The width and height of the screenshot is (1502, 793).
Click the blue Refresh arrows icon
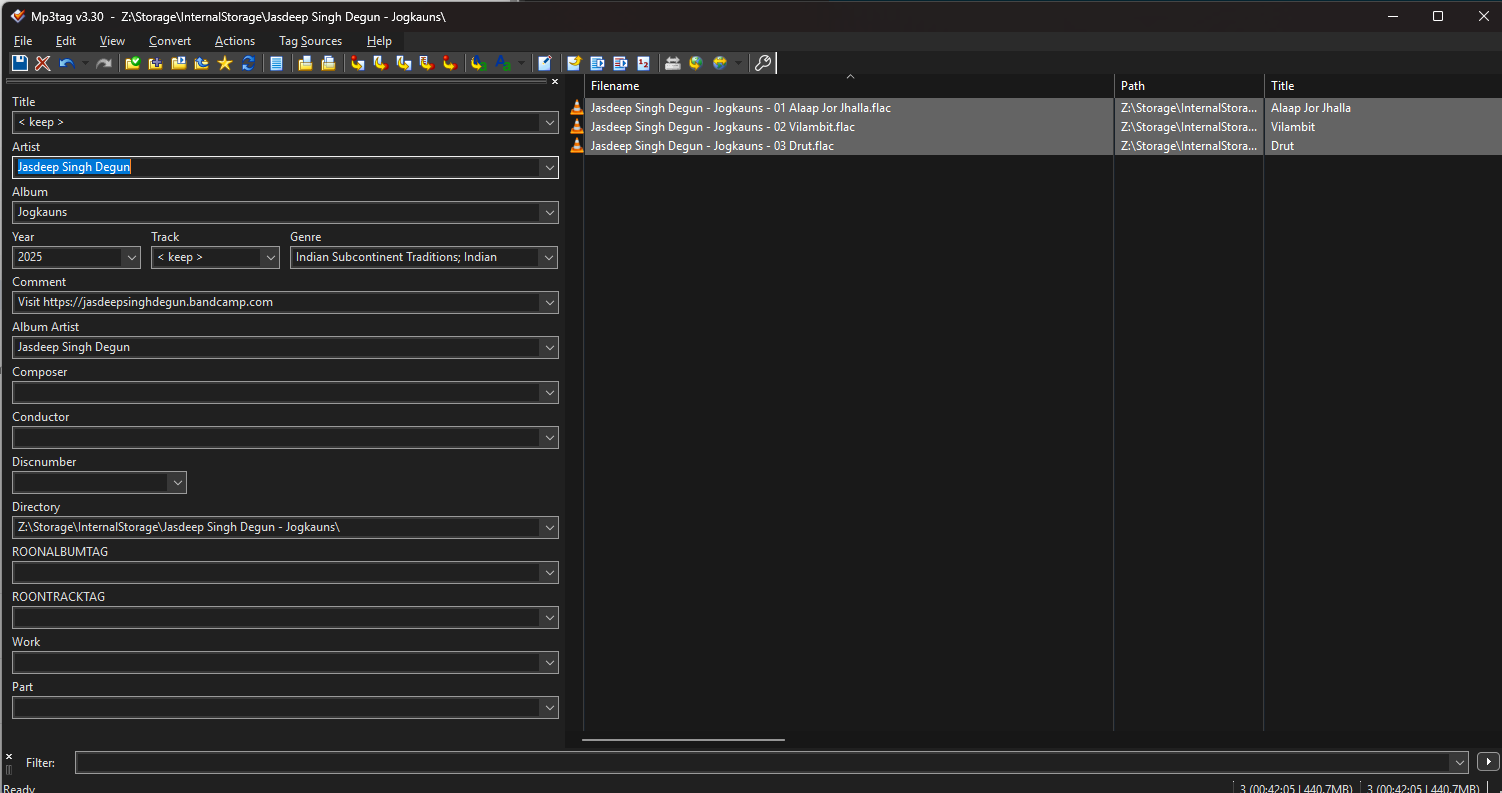[x=248, y=63]
